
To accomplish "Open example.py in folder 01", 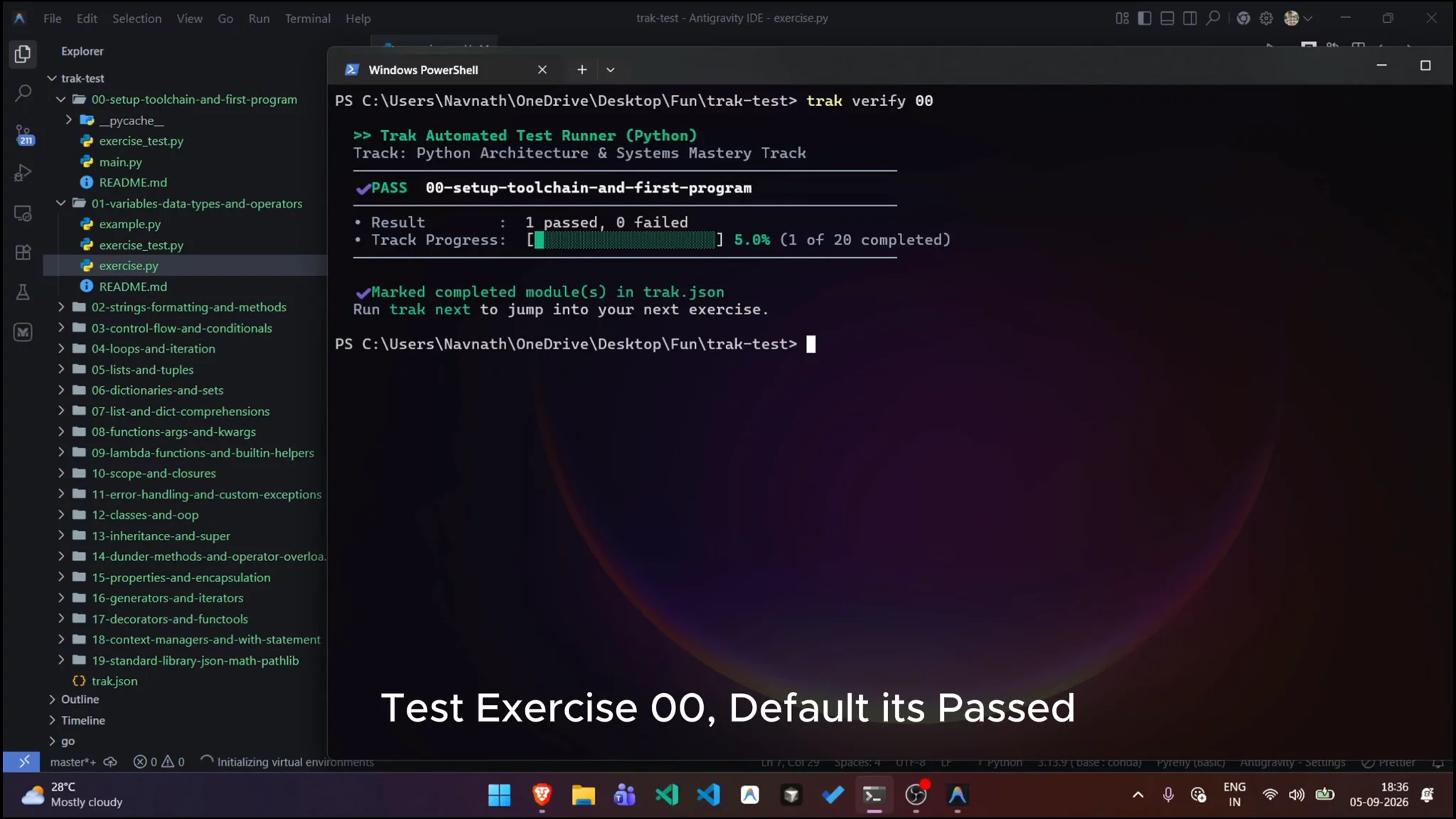I will [129, 224].
